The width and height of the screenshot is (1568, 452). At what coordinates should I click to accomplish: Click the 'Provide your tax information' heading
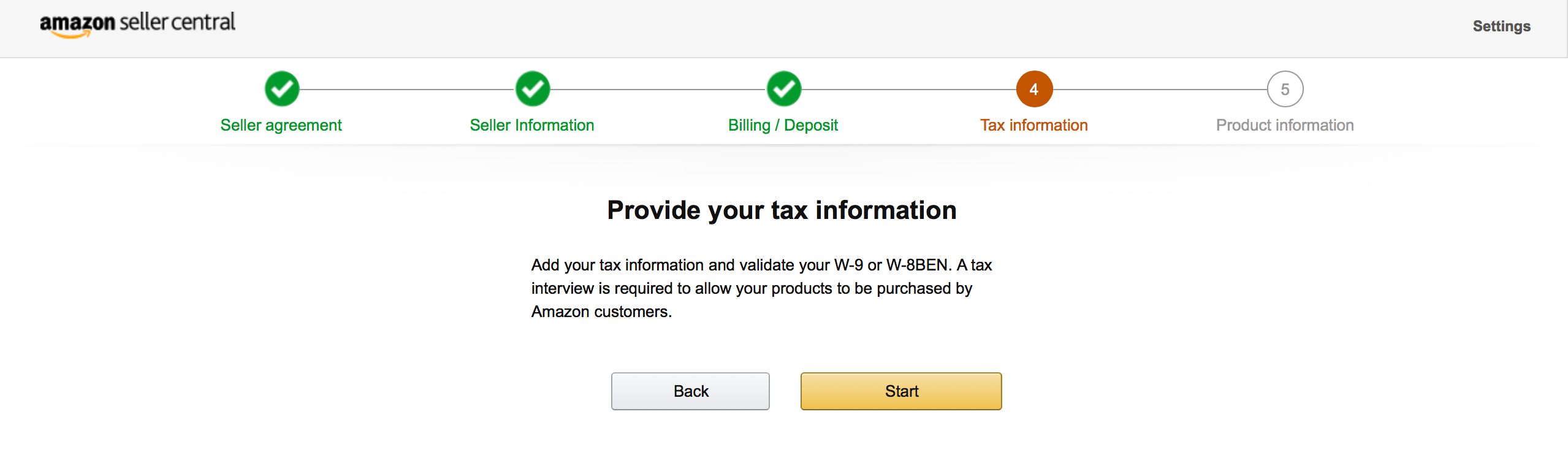(782, 210)
